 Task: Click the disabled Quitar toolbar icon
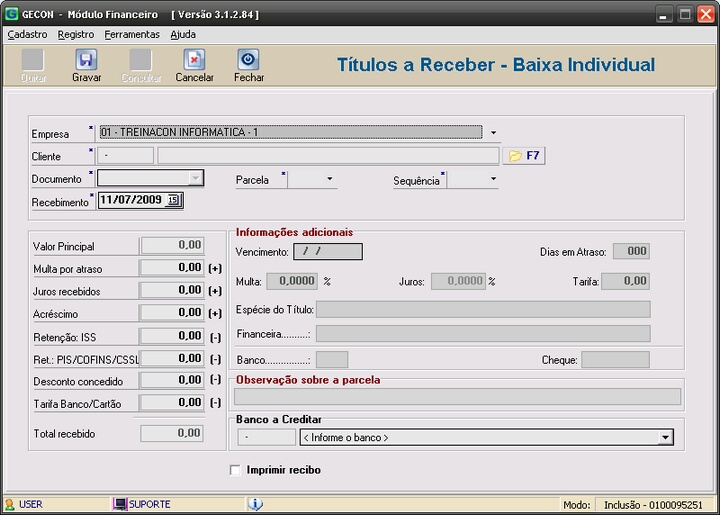point(33,60)
